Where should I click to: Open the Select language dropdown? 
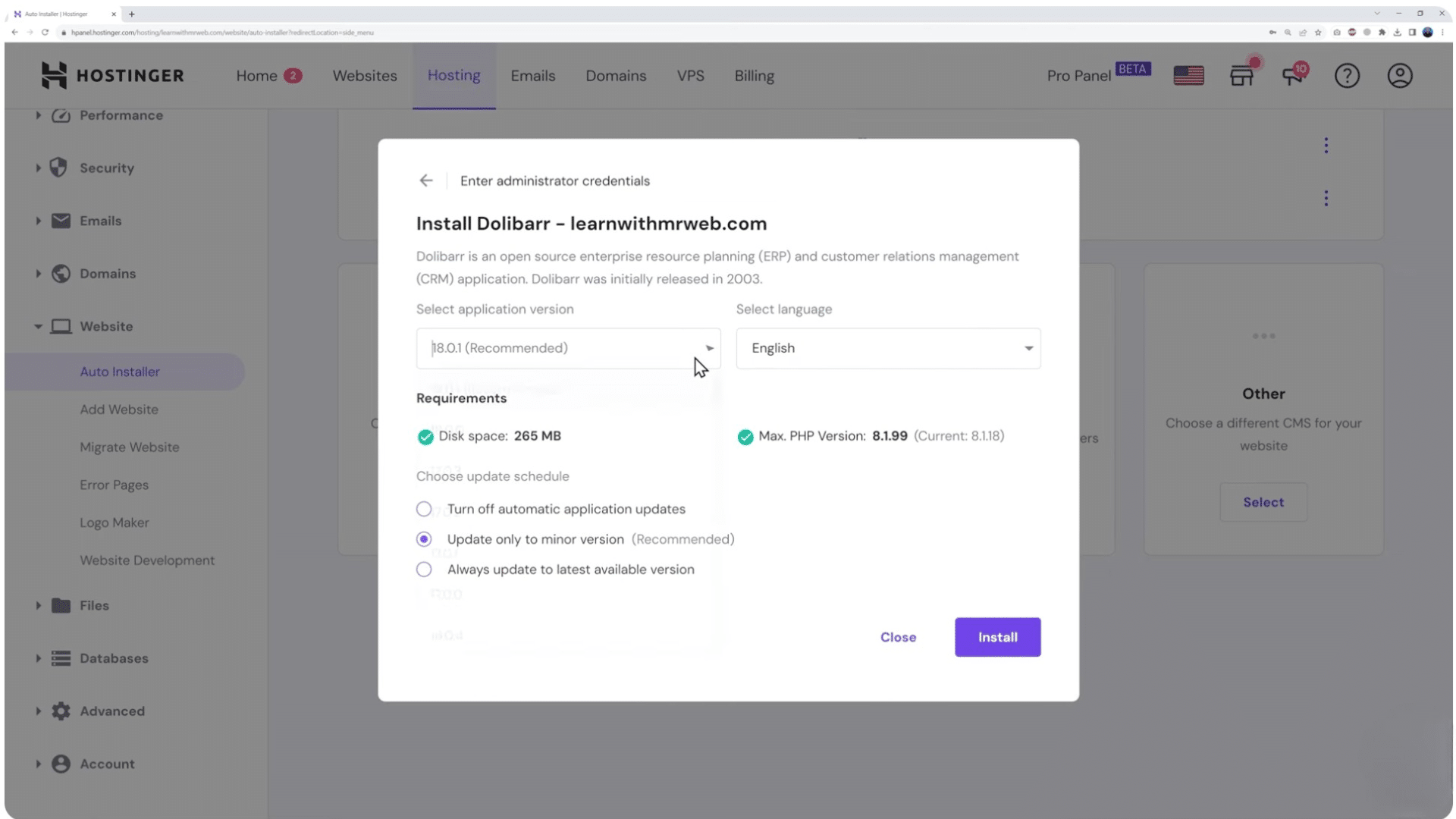(888, 348)
